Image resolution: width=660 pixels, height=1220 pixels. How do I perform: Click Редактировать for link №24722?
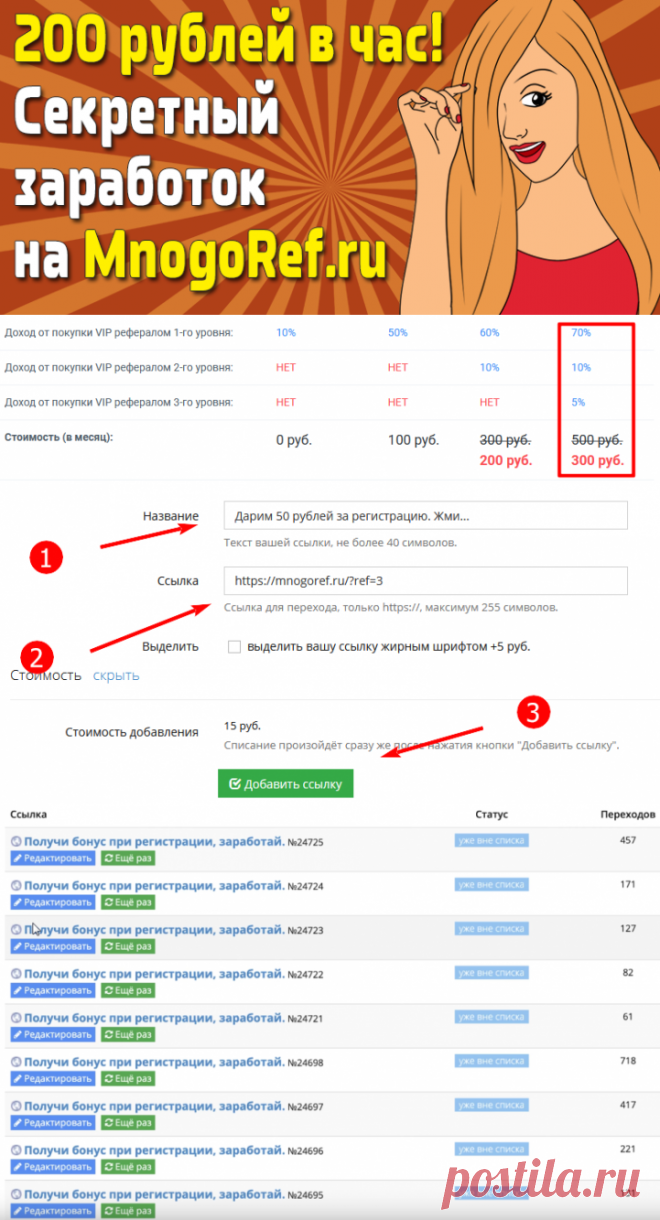coord(53,990)
